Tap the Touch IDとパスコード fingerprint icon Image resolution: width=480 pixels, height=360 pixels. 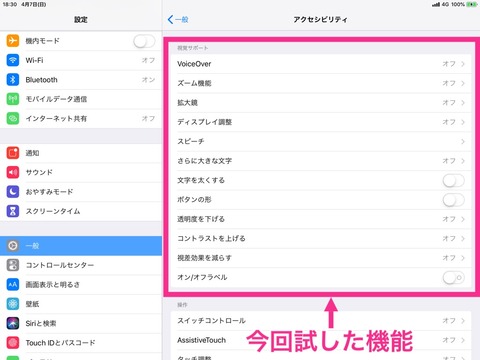13,342
